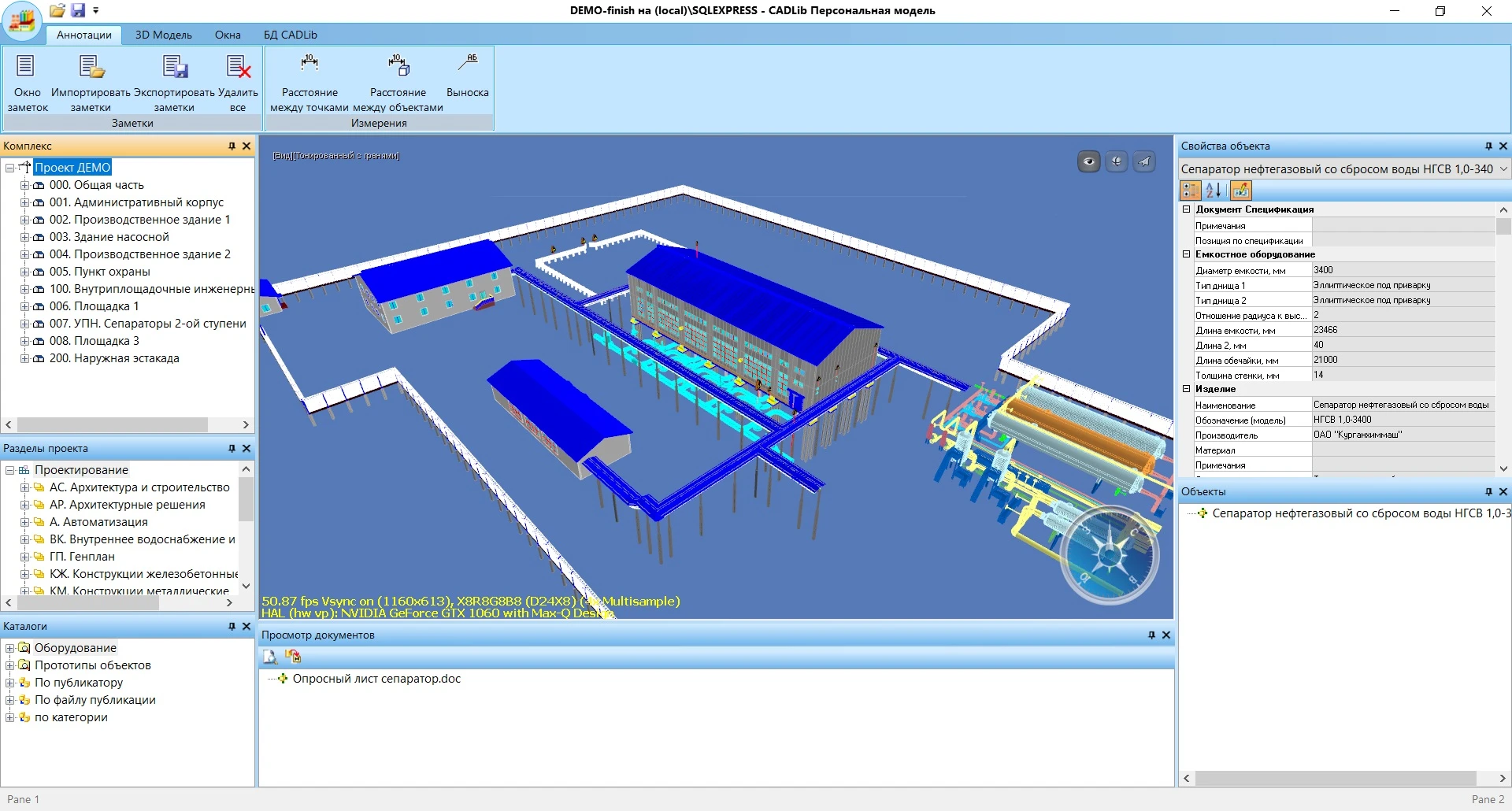The height and width of the screenshot is (811, 1512).
Task: Collapse the Емкостное оборудование property group
Action: click(1186, 254)
